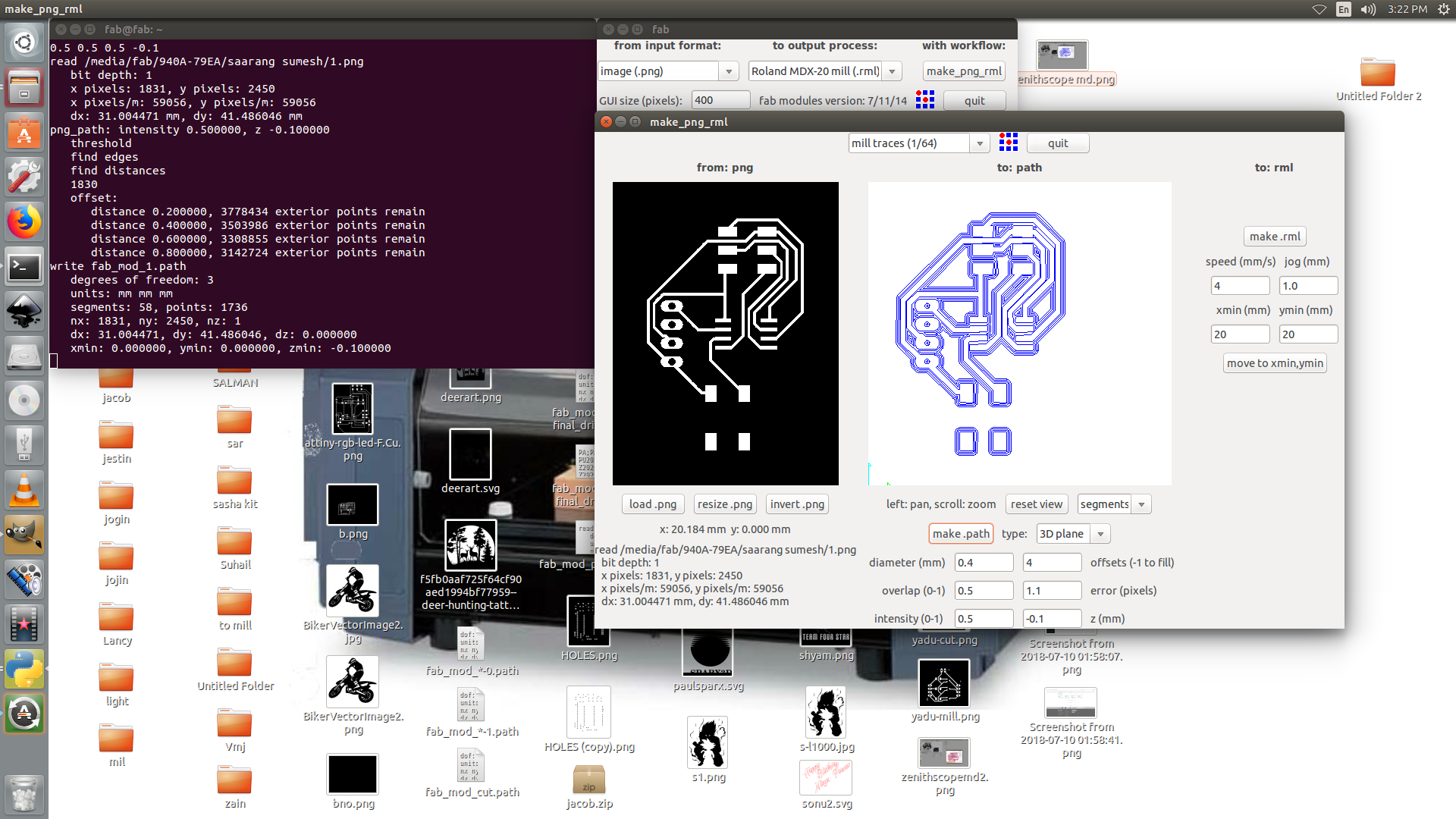This screenshot has width=1456, height=819.
Task: Click make_png_rml workflow button
Action: 964,71
